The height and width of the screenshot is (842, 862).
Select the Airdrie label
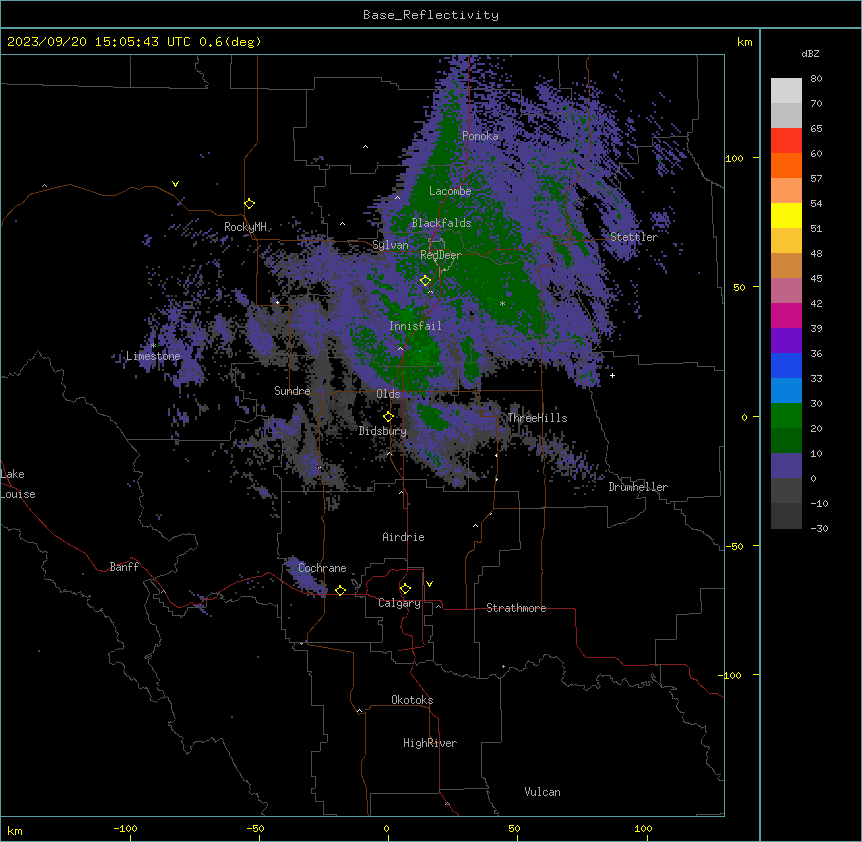pos(404,537)
